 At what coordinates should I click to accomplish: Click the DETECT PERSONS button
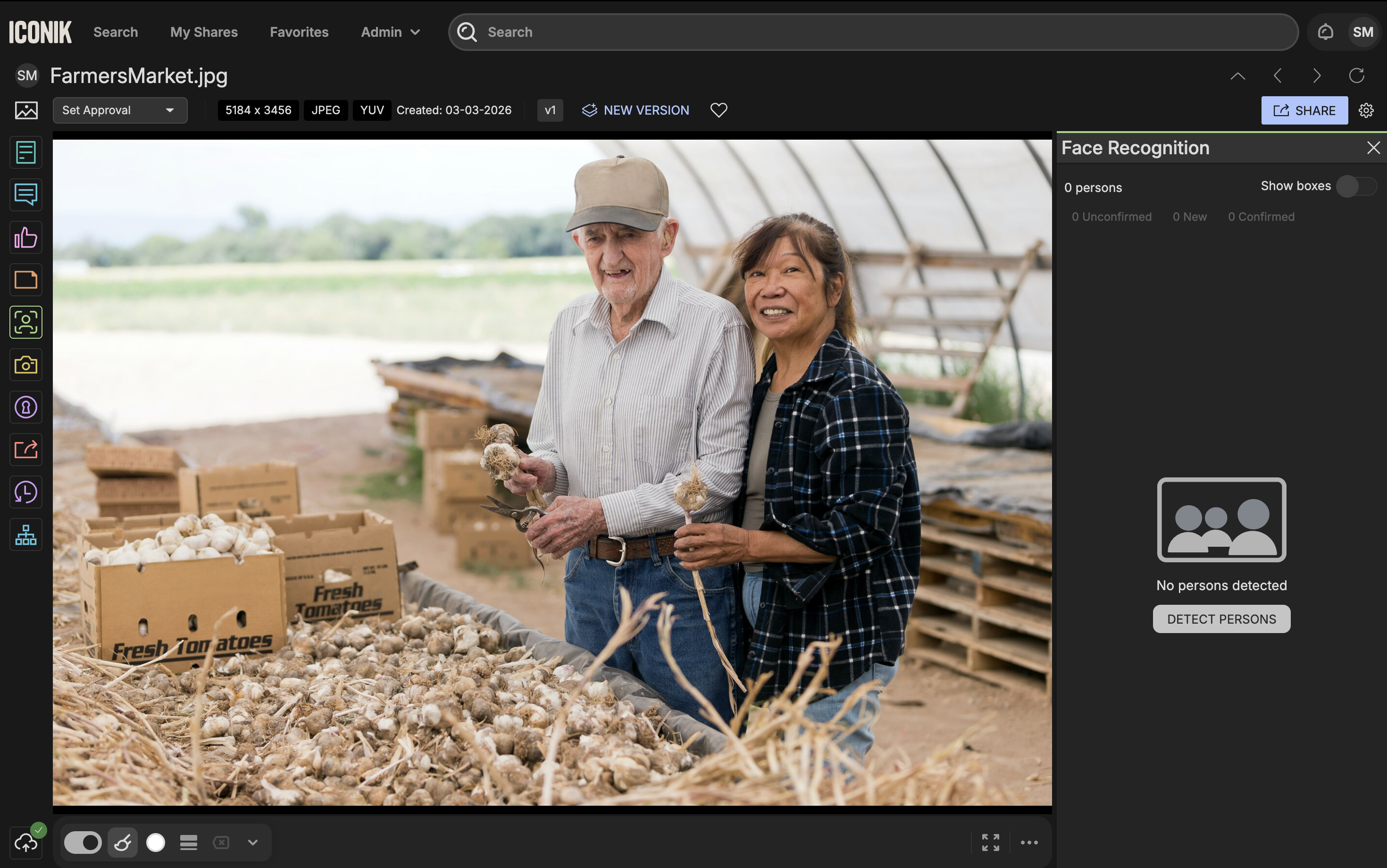[x=1221, y=619]
